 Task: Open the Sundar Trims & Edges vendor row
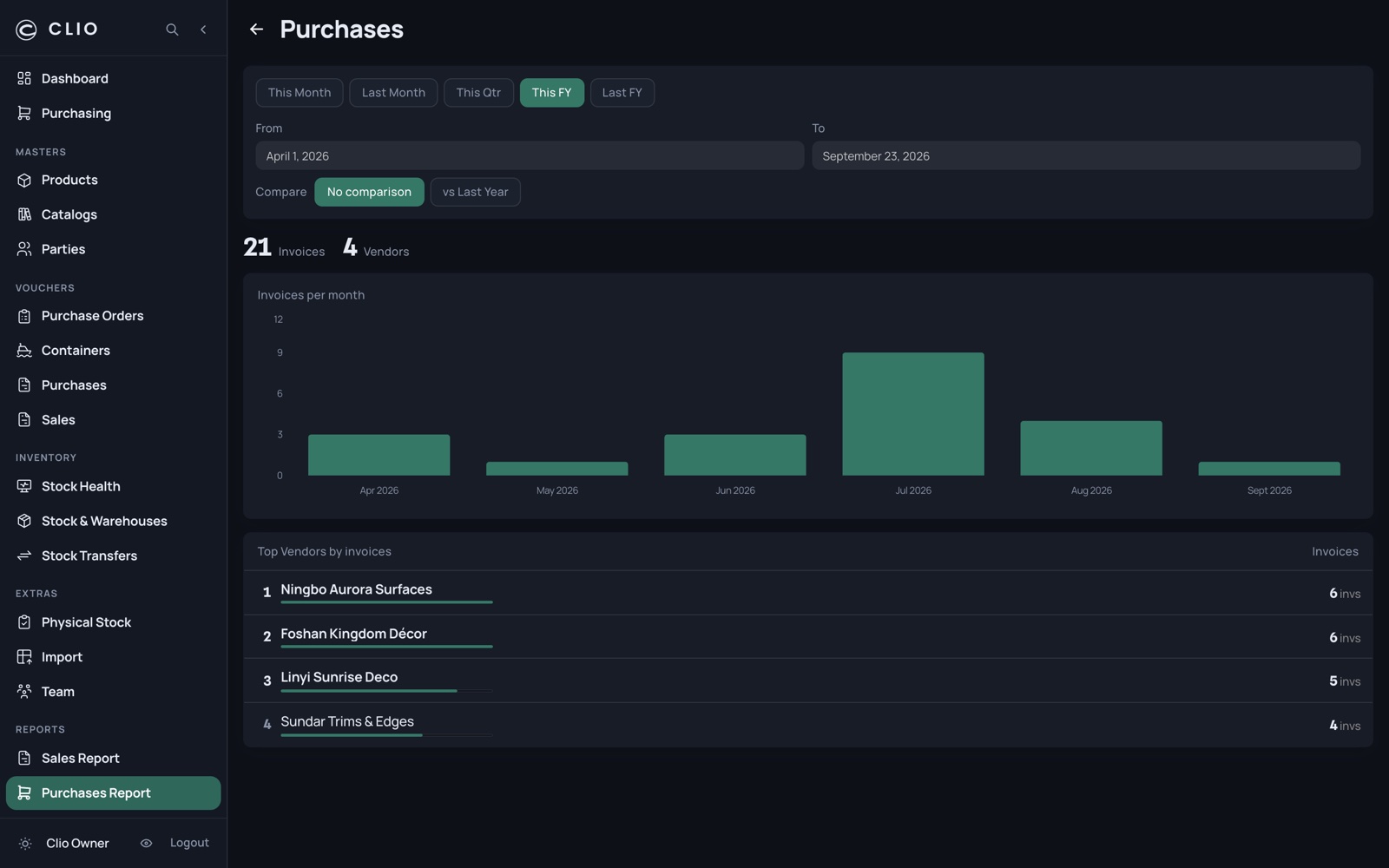click(808, 725)
